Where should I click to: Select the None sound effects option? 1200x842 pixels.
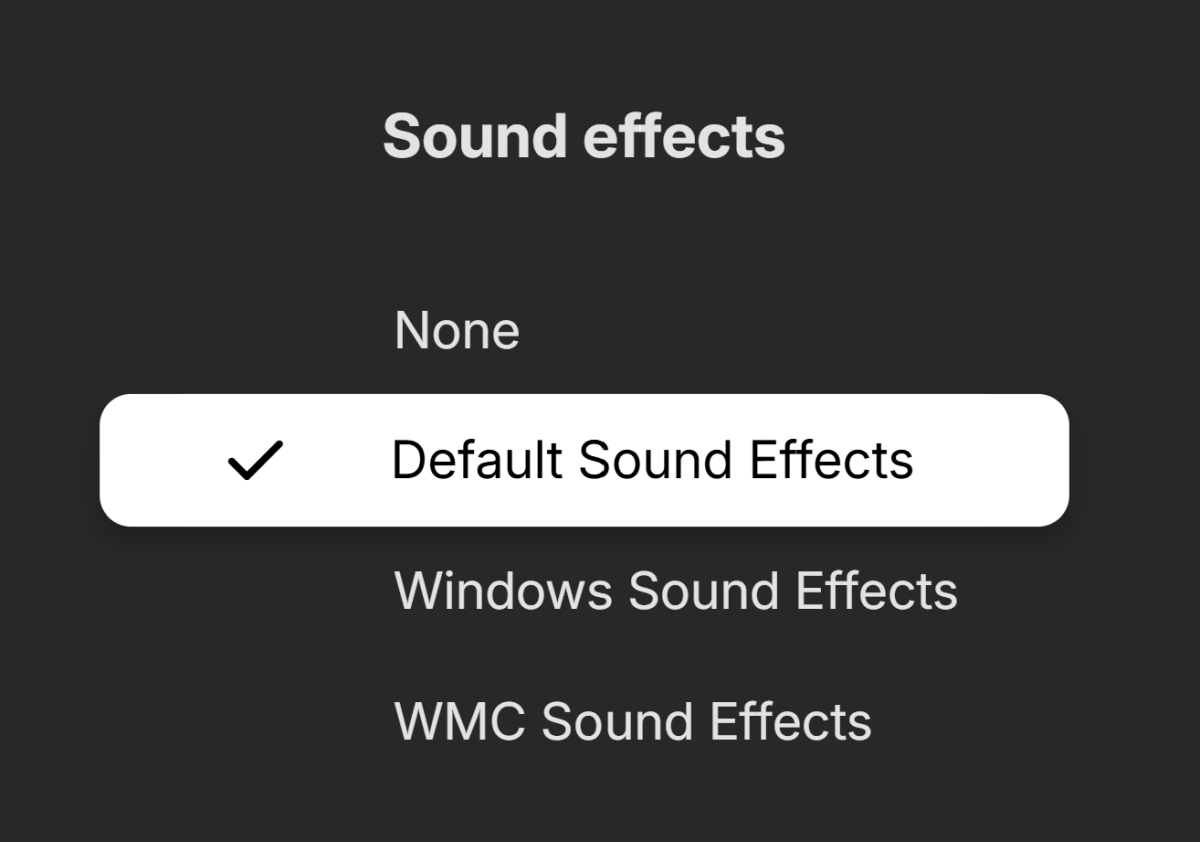[x=457, y=331]
